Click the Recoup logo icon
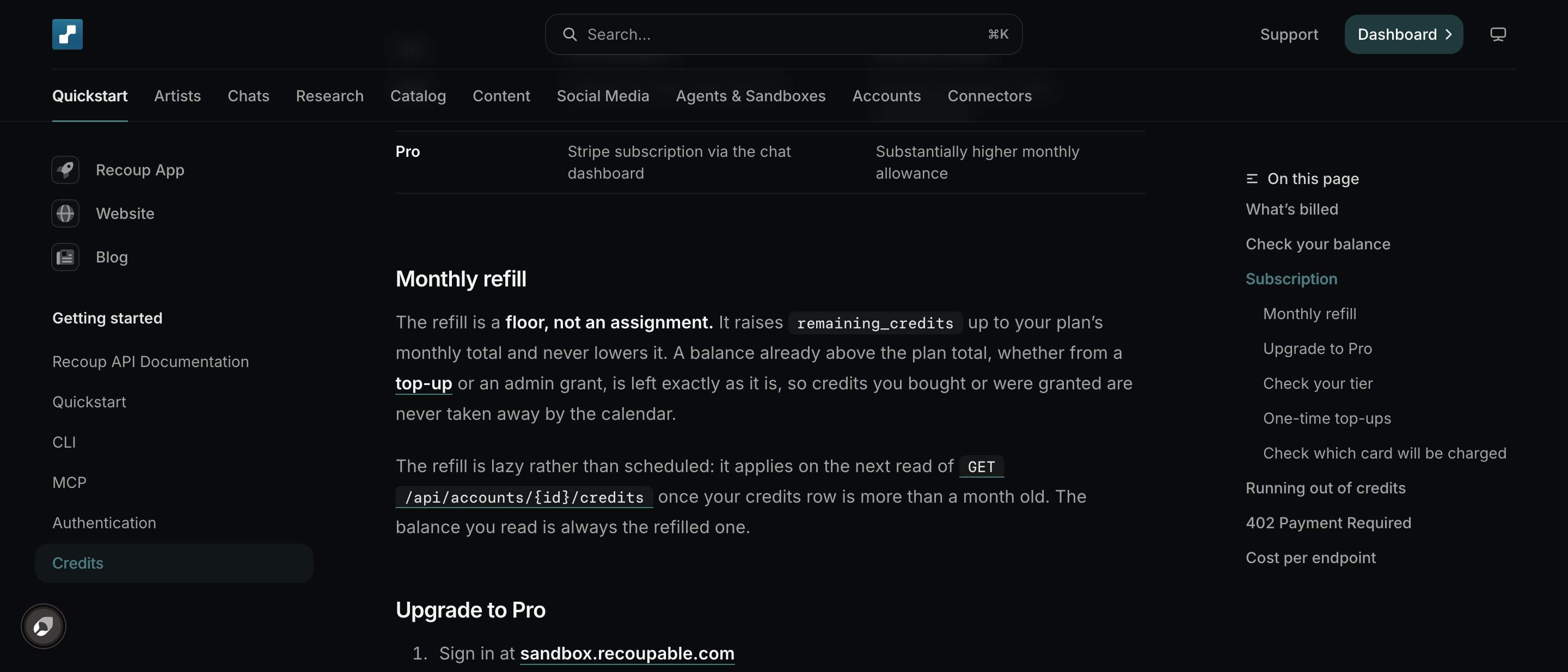 [x=67, y=34]
